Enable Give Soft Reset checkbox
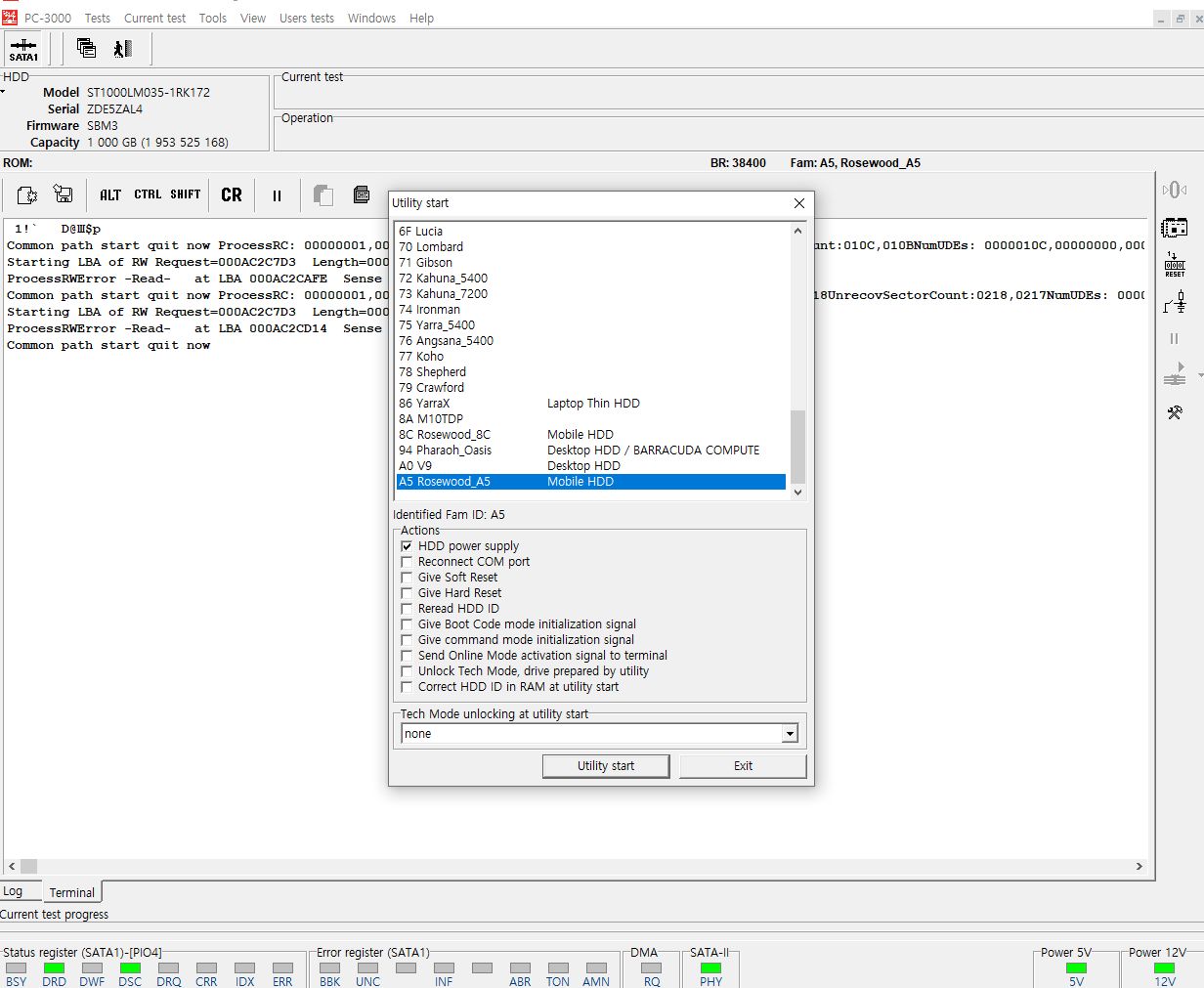Screen dimensions: 1204x988 click(x=407, y=578)
